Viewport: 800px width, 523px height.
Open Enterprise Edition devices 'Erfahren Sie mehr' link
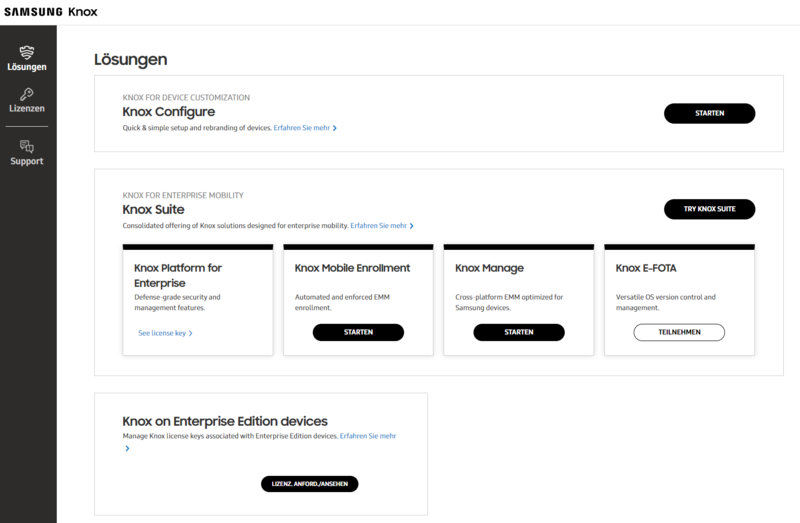[x=368, y=436]
